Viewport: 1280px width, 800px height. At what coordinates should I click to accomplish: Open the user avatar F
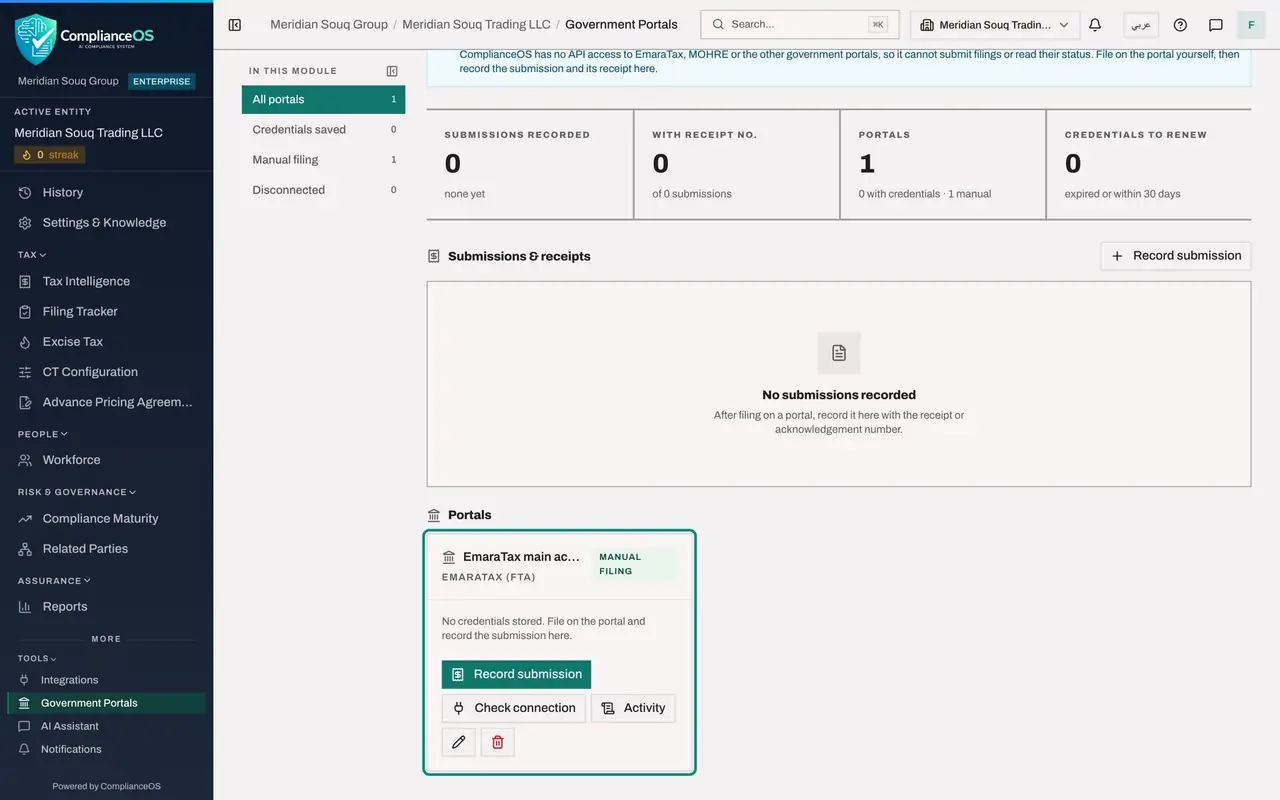coord(1251,25)
